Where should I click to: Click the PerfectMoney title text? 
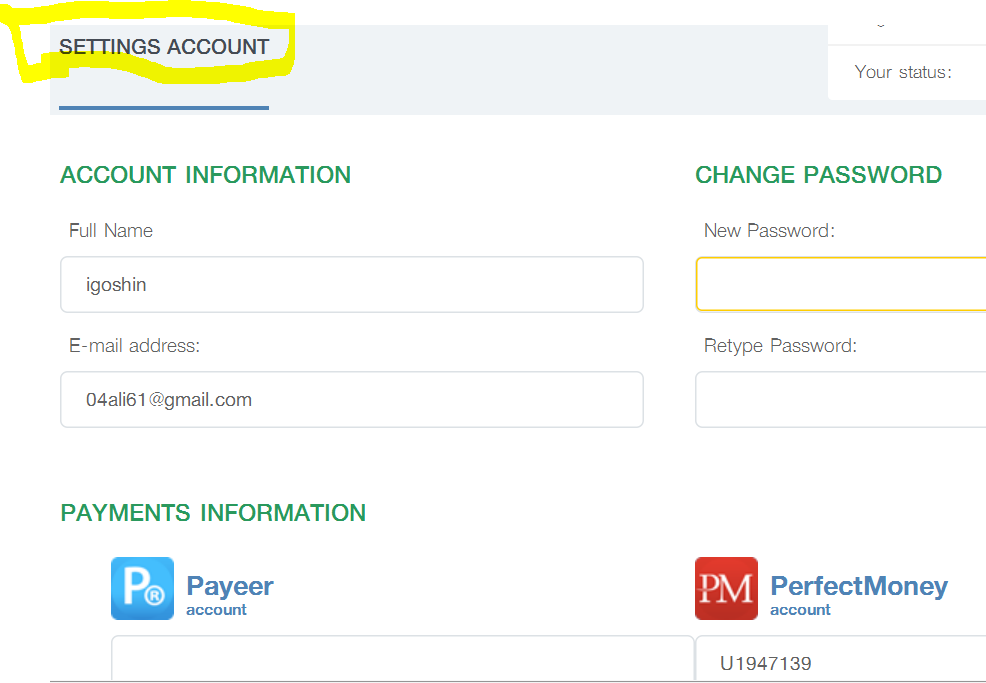point(859,586)
